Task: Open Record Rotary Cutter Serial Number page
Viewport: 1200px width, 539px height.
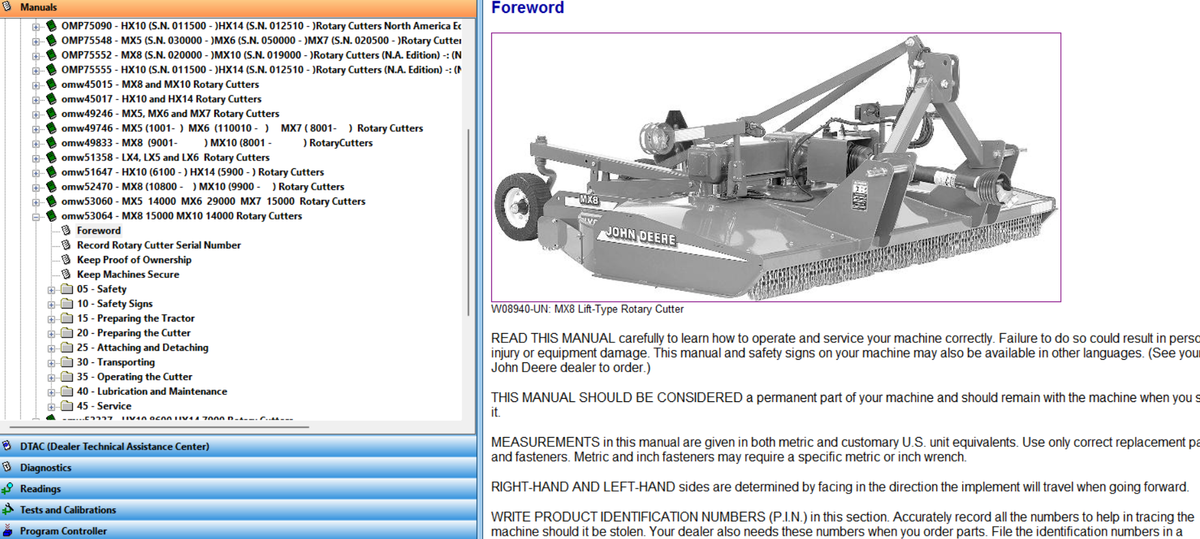Action: click(x=158, y=245)
